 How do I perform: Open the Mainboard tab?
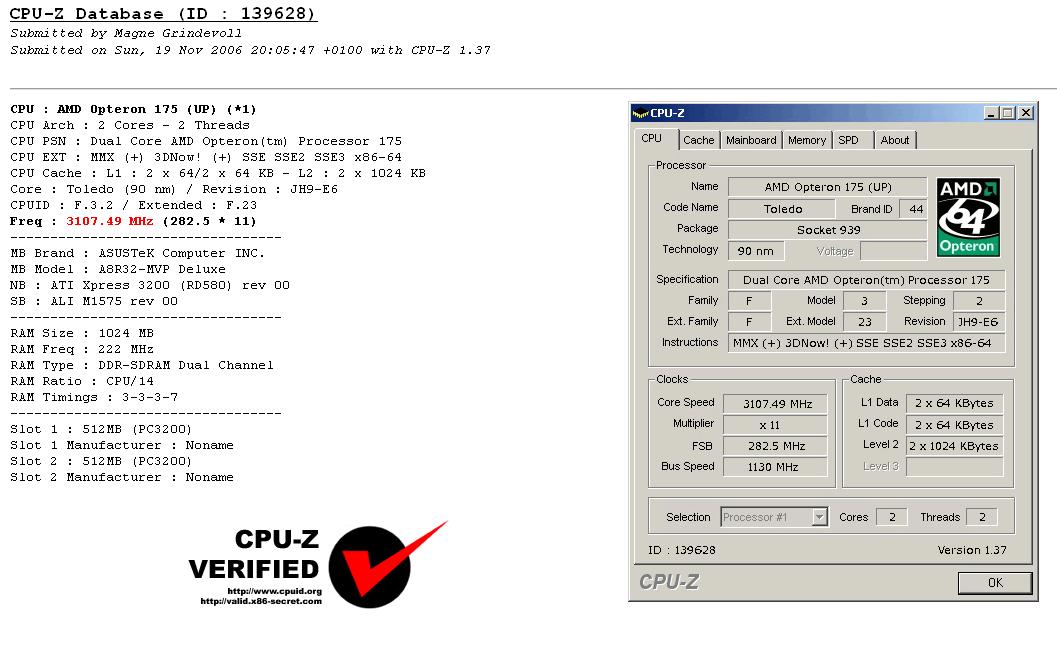coord(751,140)
